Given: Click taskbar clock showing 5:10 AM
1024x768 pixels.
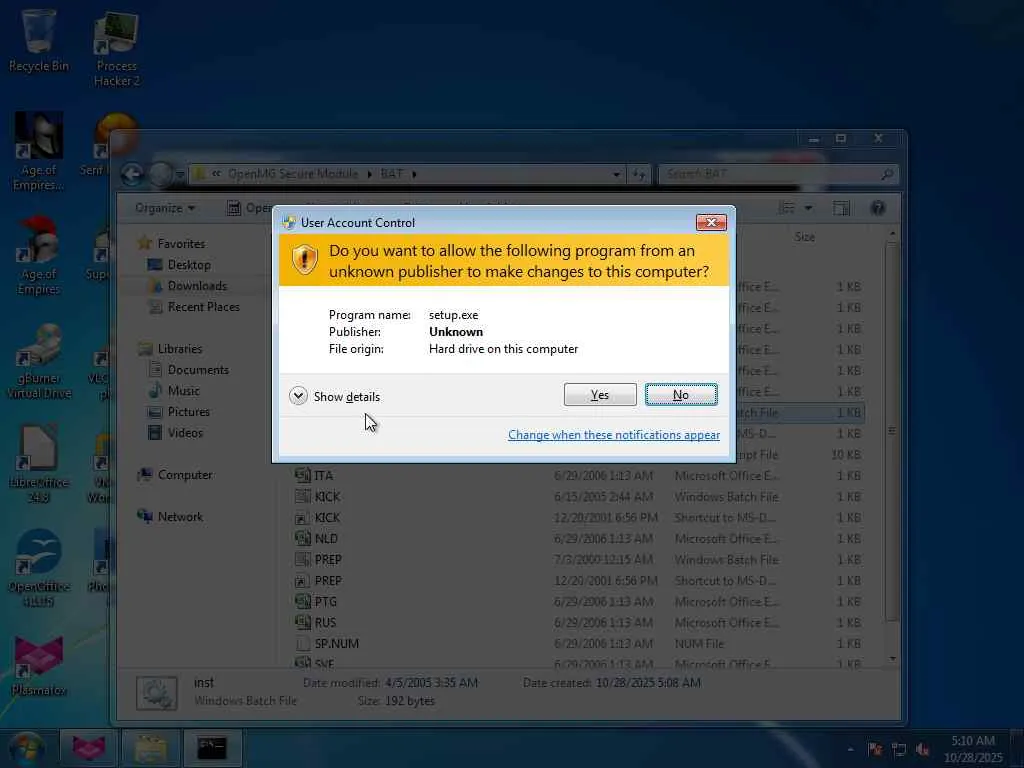Looking at the screenshot, I should point(973,748).
